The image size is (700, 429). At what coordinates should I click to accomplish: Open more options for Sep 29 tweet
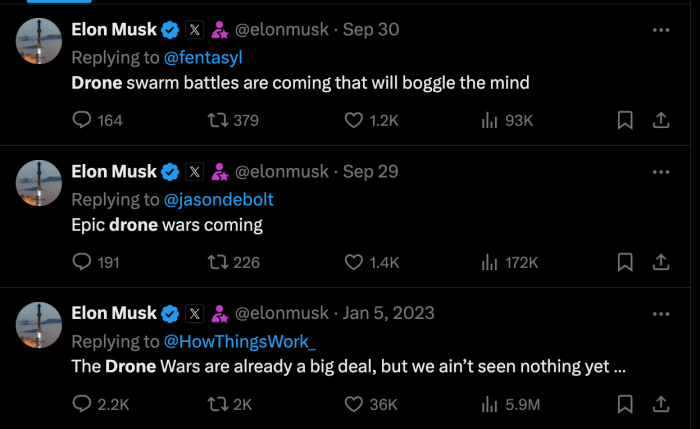(x=660, y=172)
